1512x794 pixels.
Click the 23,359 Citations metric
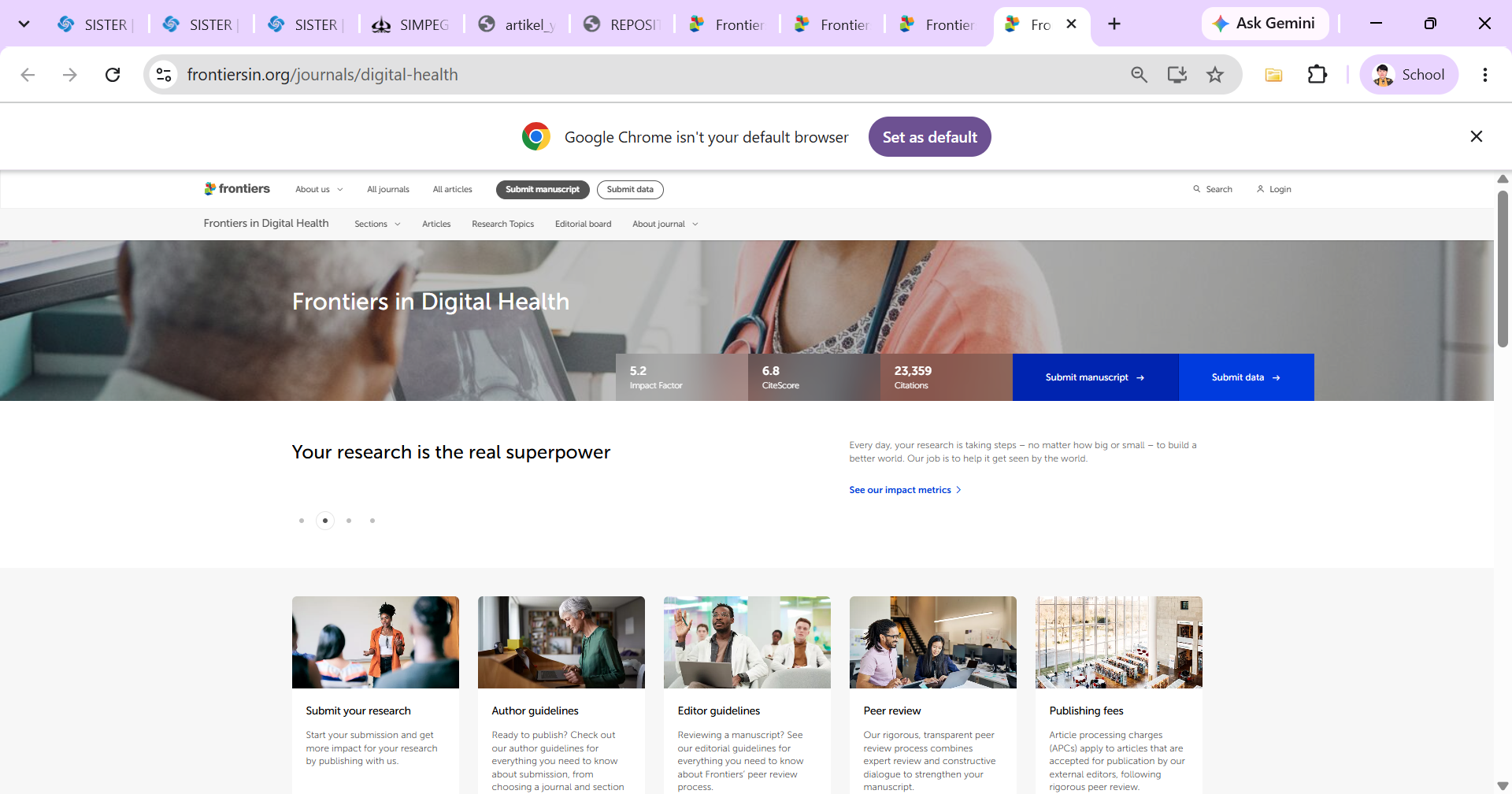947,377
